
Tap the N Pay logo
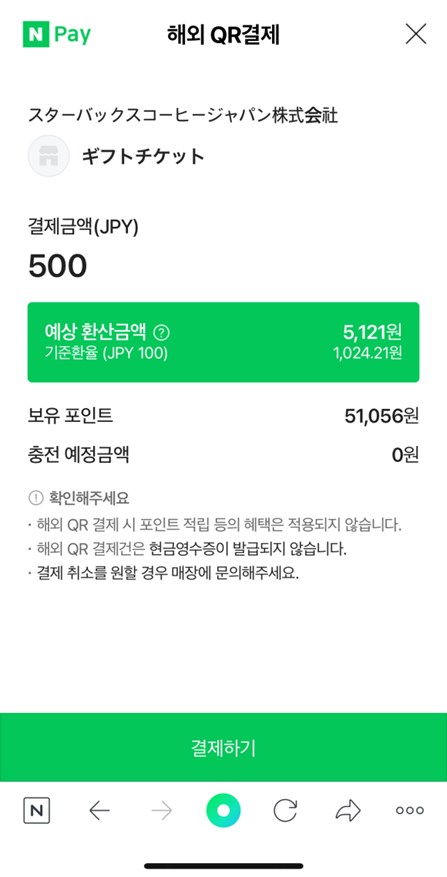pyautogui.click(x=57, y=35)
